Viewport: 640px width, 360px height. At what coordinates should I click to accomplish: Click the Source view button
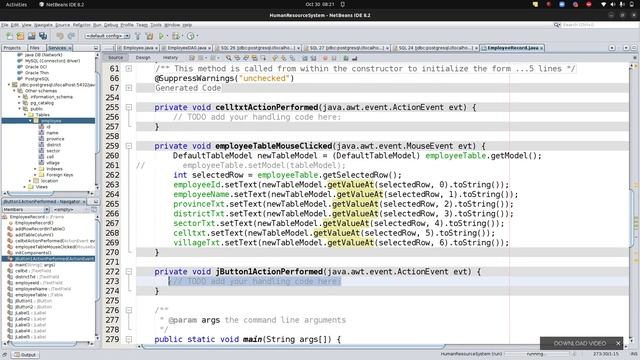116,58
